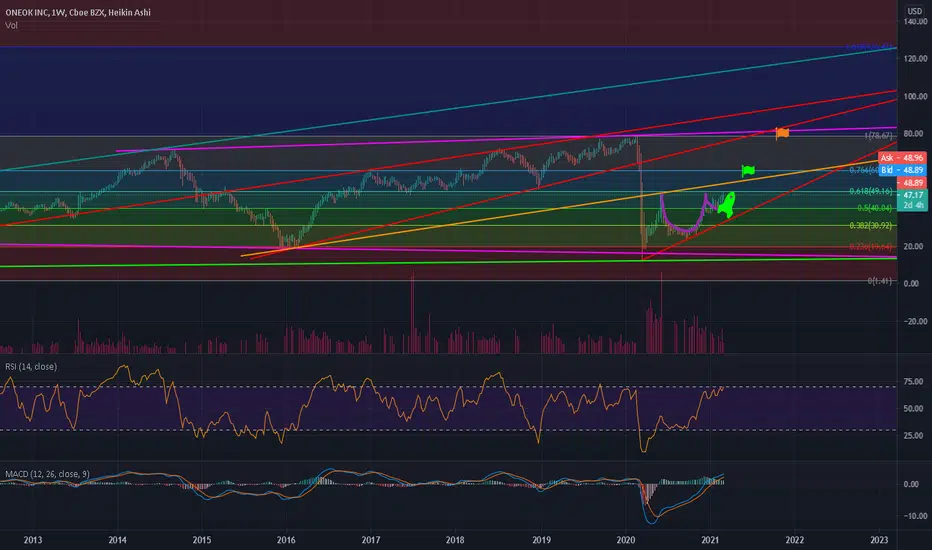Click the 0.5(40.04) Fibonacci level label
932x550 pixels.
tap(874, 208)
